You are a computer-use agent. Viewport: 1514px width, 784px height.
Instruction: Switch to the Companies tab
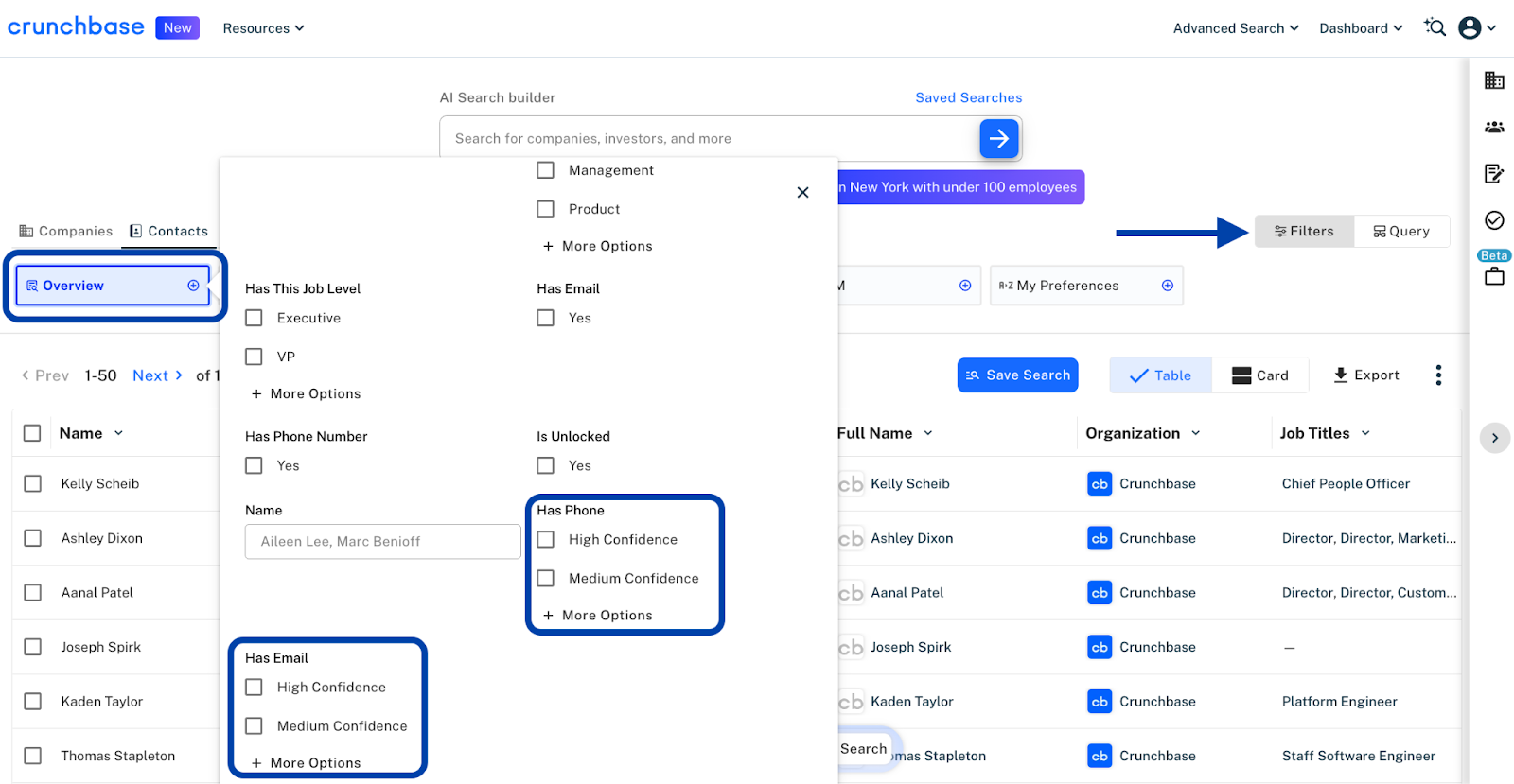click(66, 231)
